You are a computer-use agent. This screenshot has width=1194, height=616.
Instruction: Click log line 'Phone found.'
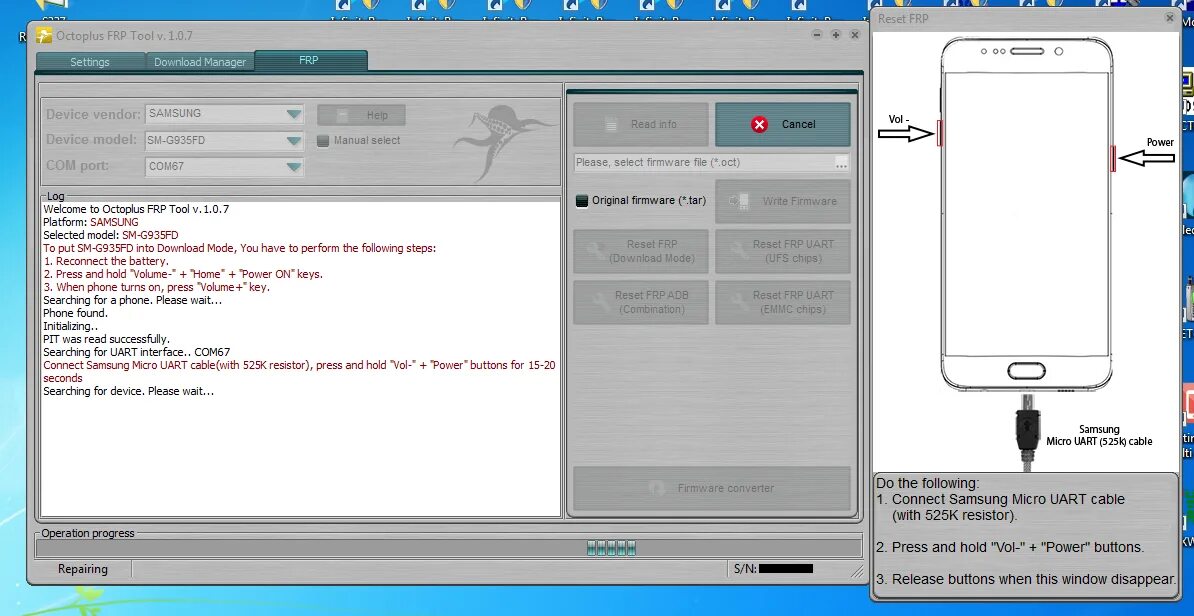[75, 313]
